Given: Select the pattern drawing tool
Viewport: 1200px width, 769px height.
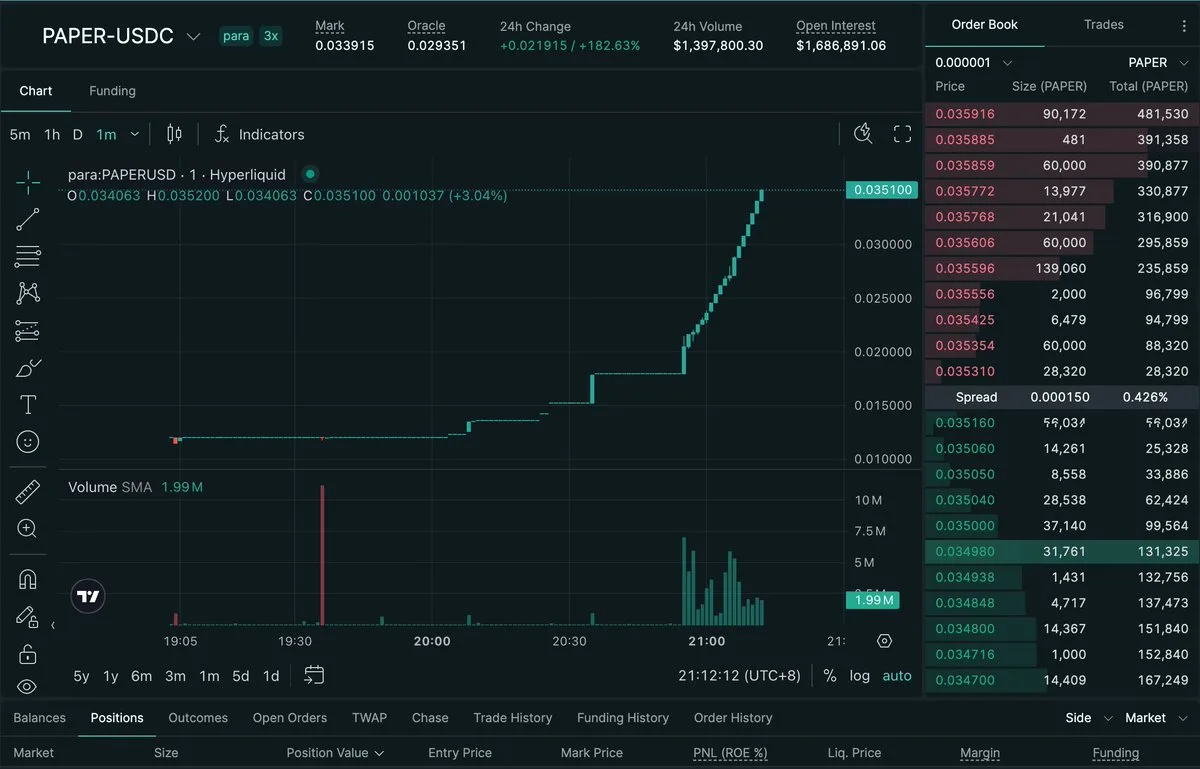Looking at the screenshot, I should tap(28, 293).
